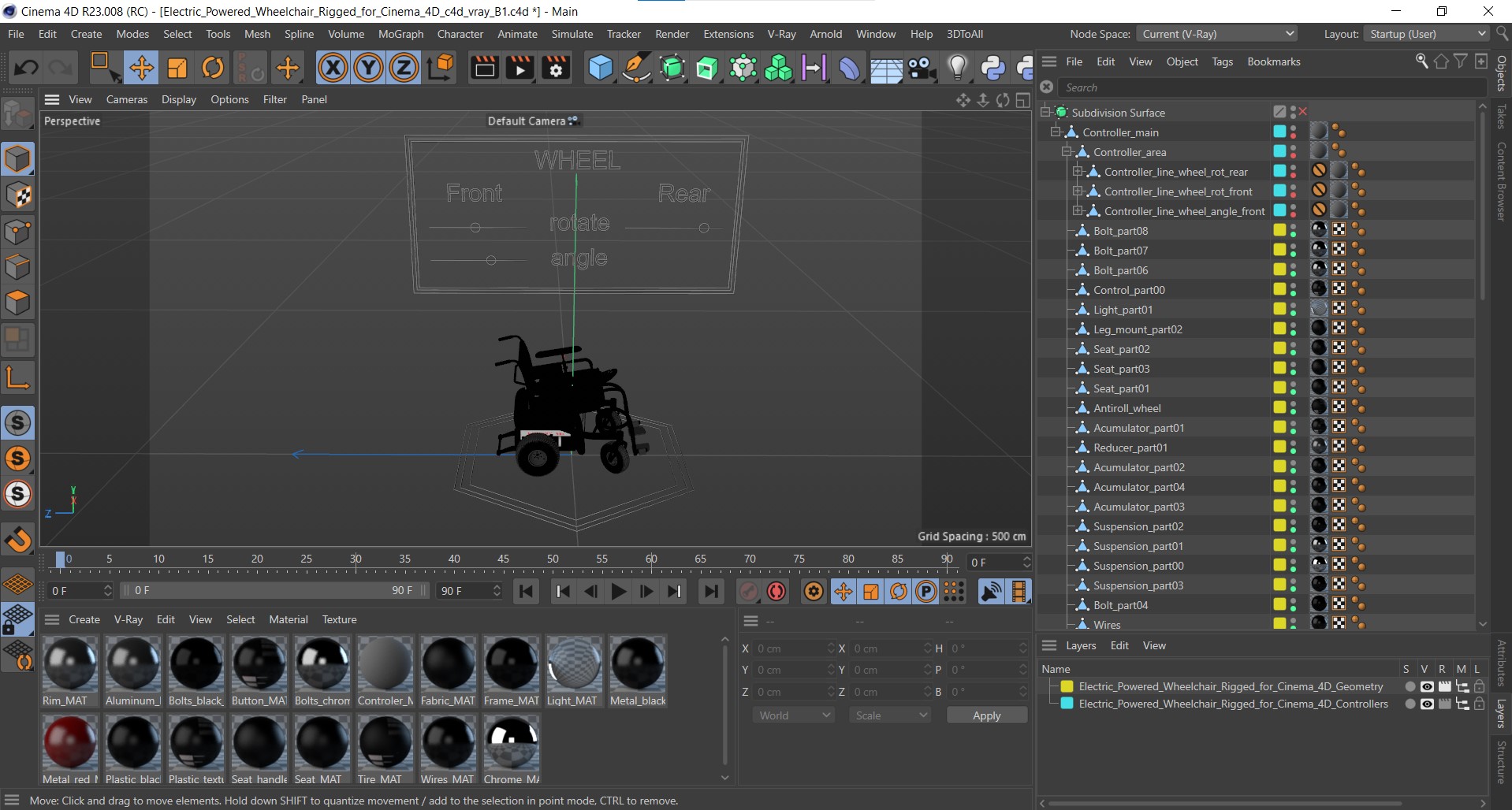Toggle Z axis lock
The image size is (1512, 810).
click(404, 68)
